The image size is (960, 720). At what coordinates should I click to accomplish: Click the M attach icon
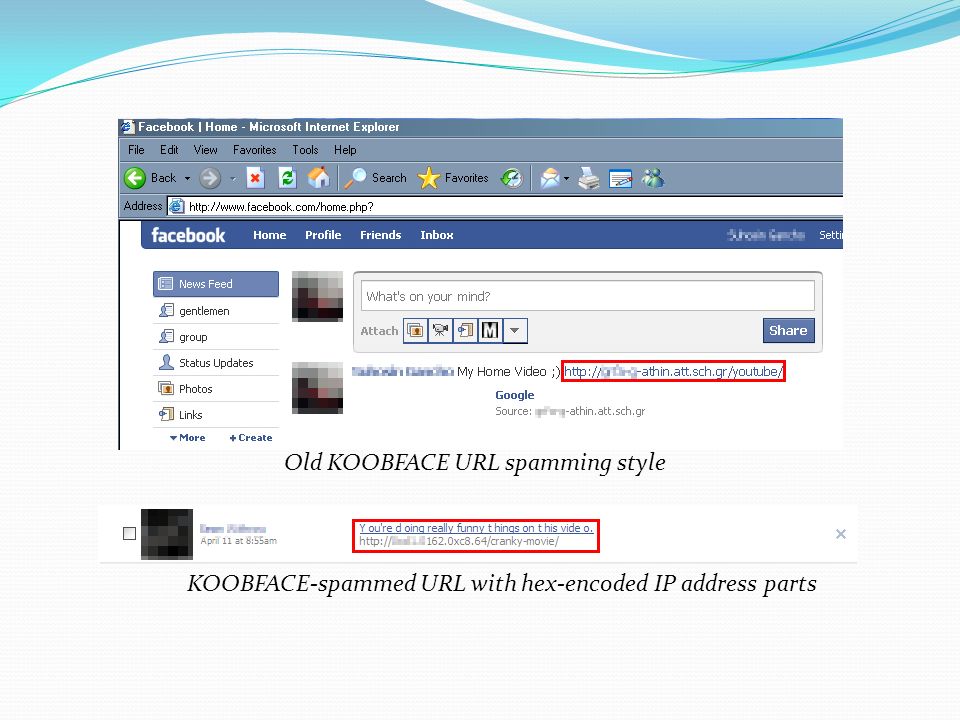coord(490,331)
